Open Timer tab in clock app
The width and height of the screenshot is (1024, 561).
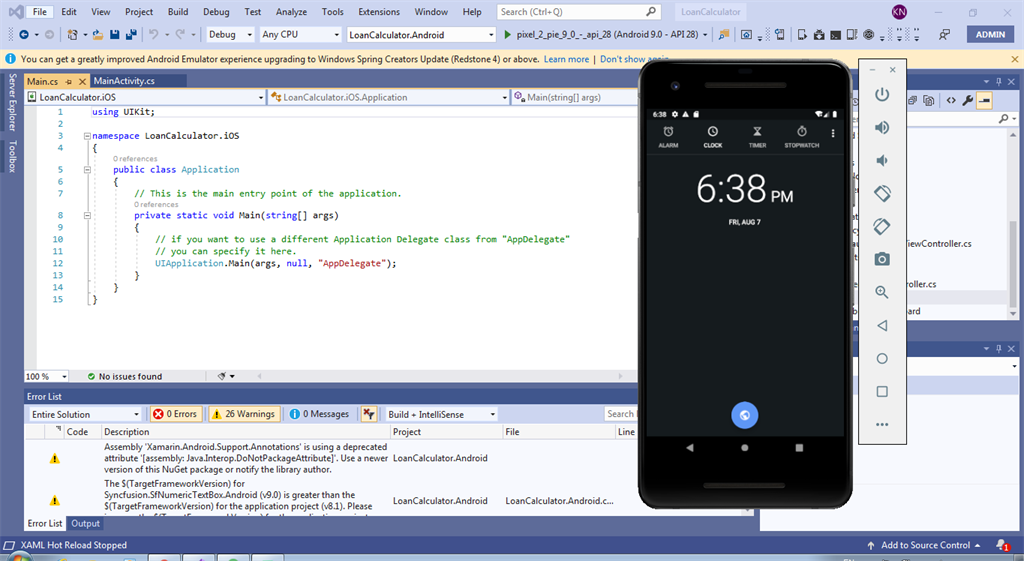[757, 136]
